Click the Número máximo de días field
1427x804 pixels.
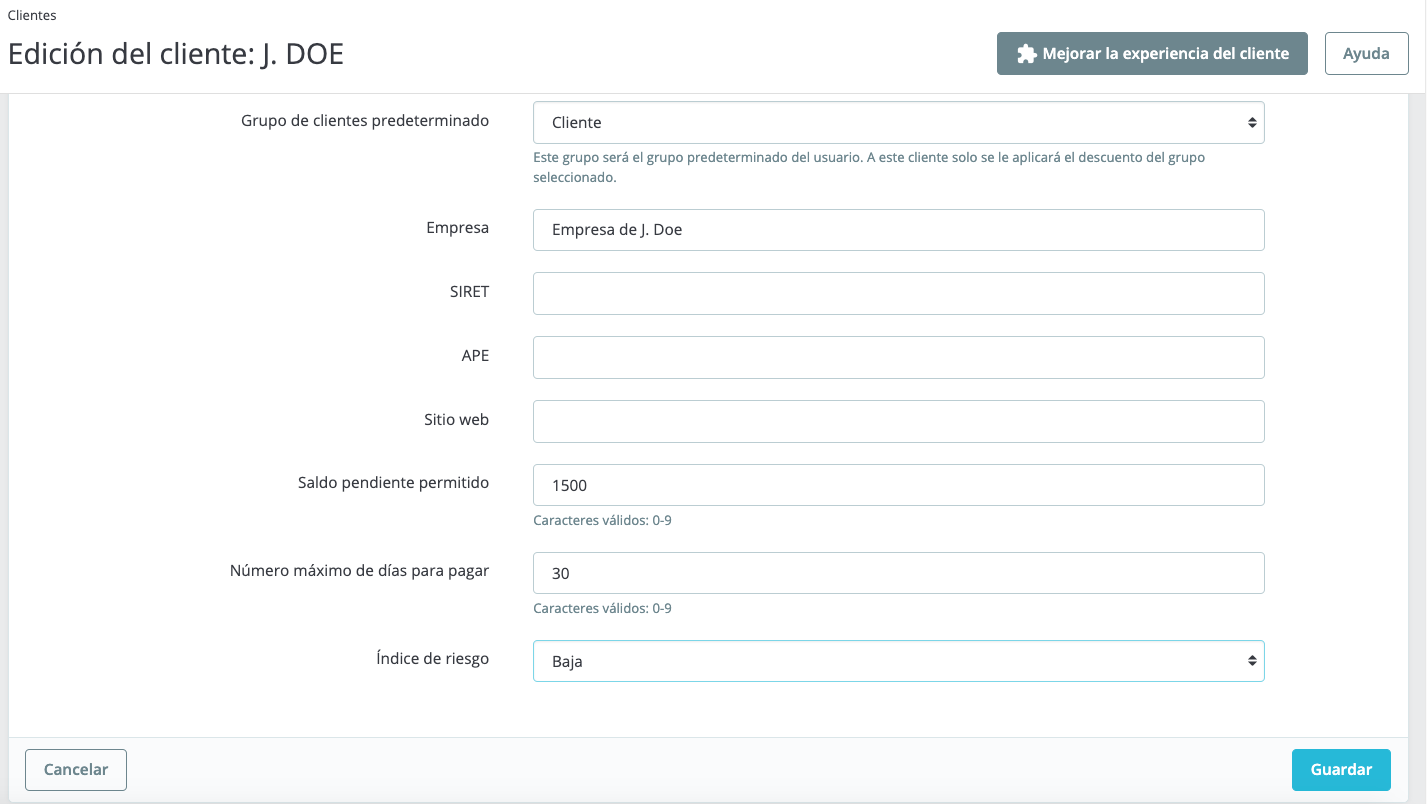[898, 573]
